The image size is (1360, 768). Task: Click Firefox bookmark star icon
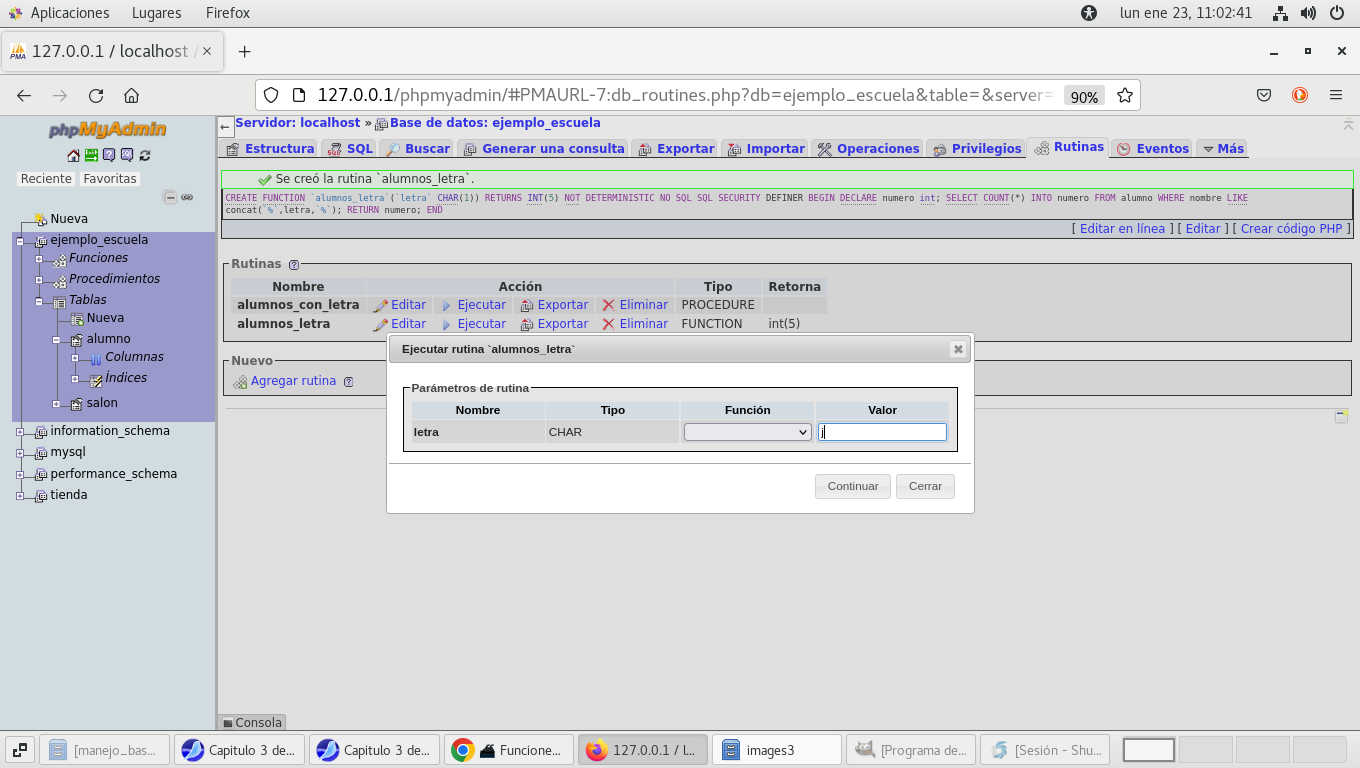click(1125, 96)
